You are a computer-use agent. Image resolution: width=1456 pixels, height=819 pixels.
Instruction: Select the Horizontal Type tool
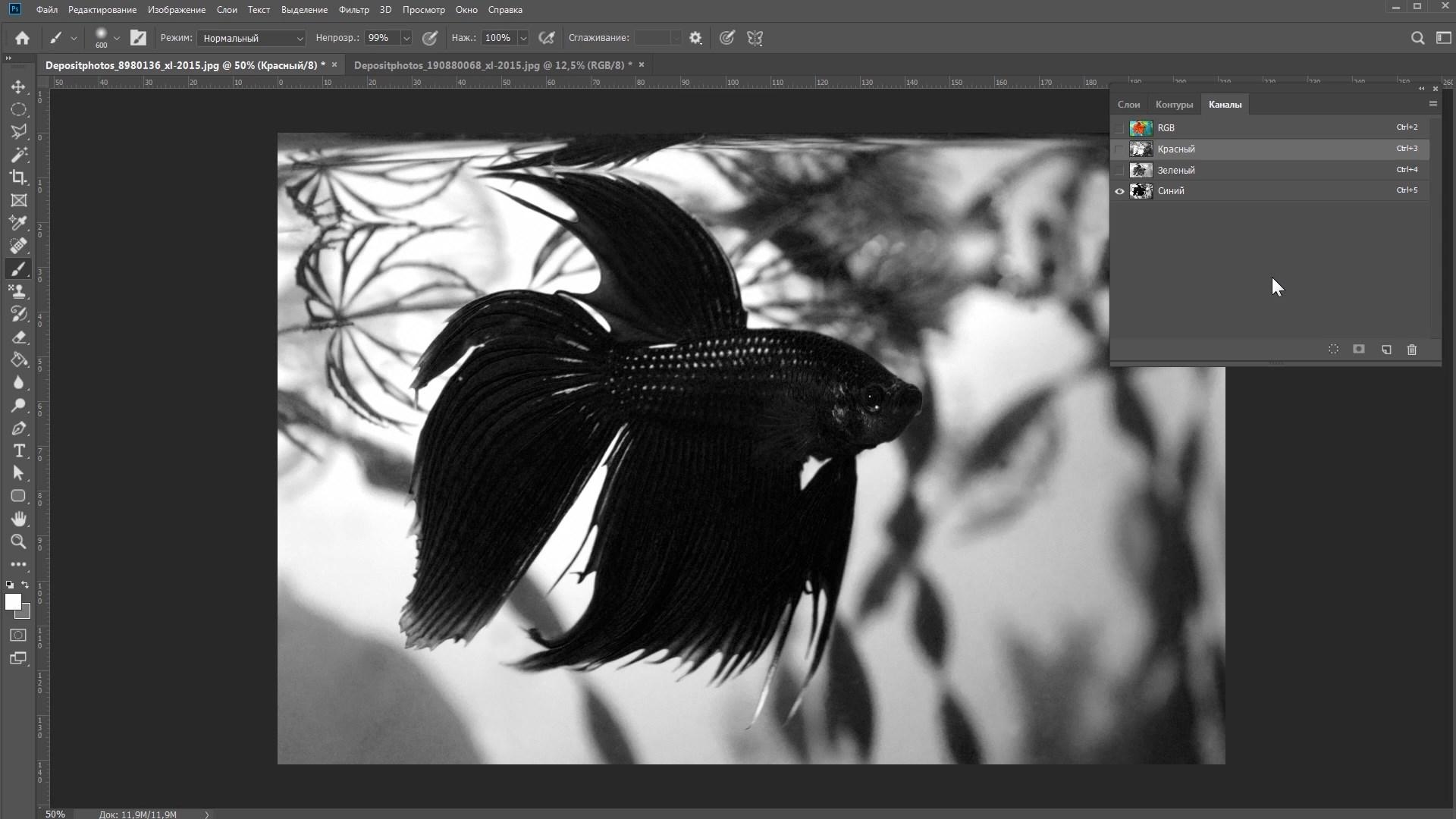pos(18,450)
